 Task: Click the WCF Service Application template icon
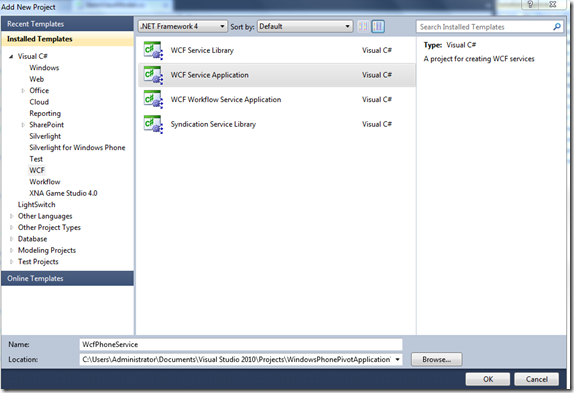click(153, 75)
